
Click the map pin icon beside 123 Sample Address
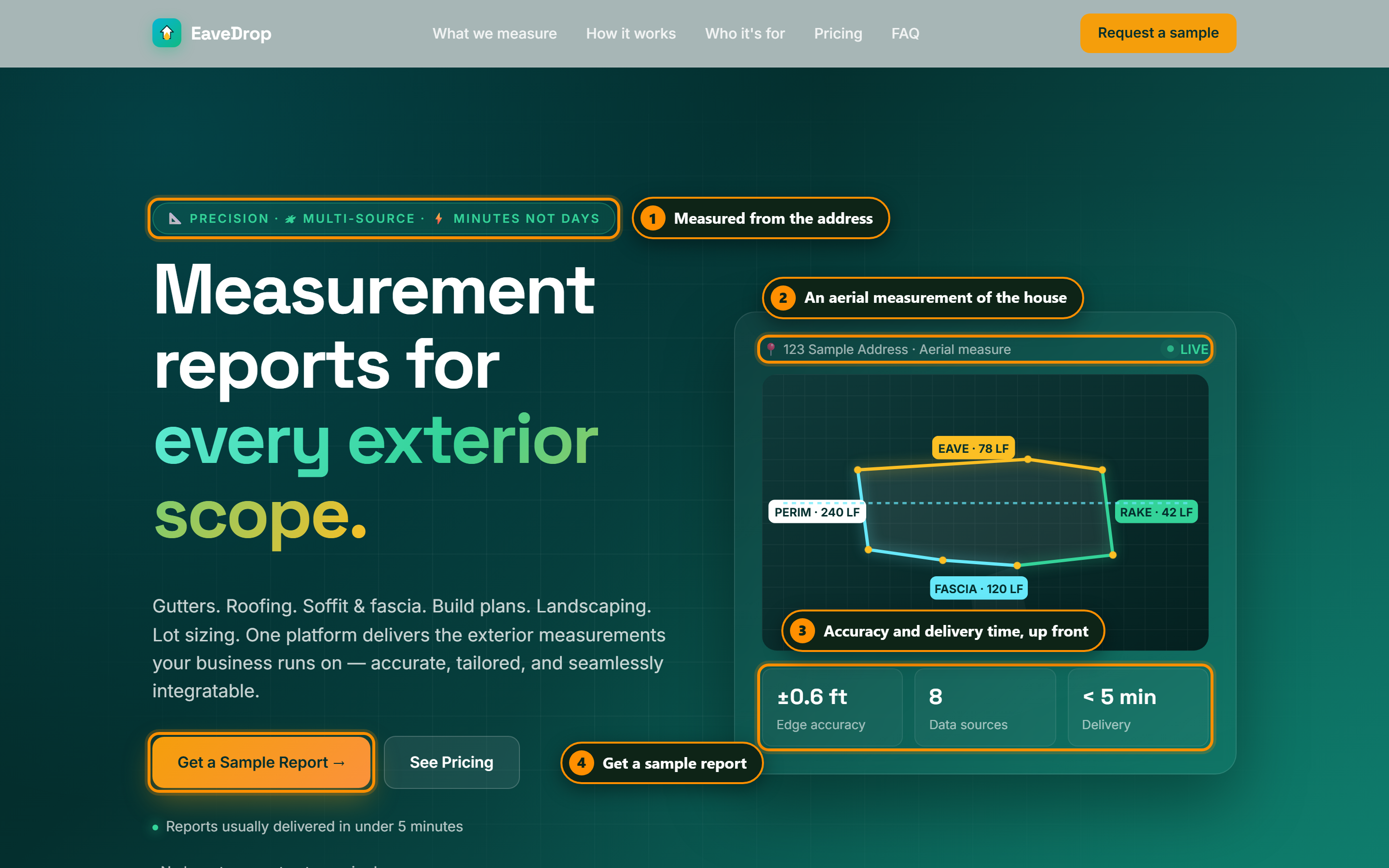[x=771, y=349]
